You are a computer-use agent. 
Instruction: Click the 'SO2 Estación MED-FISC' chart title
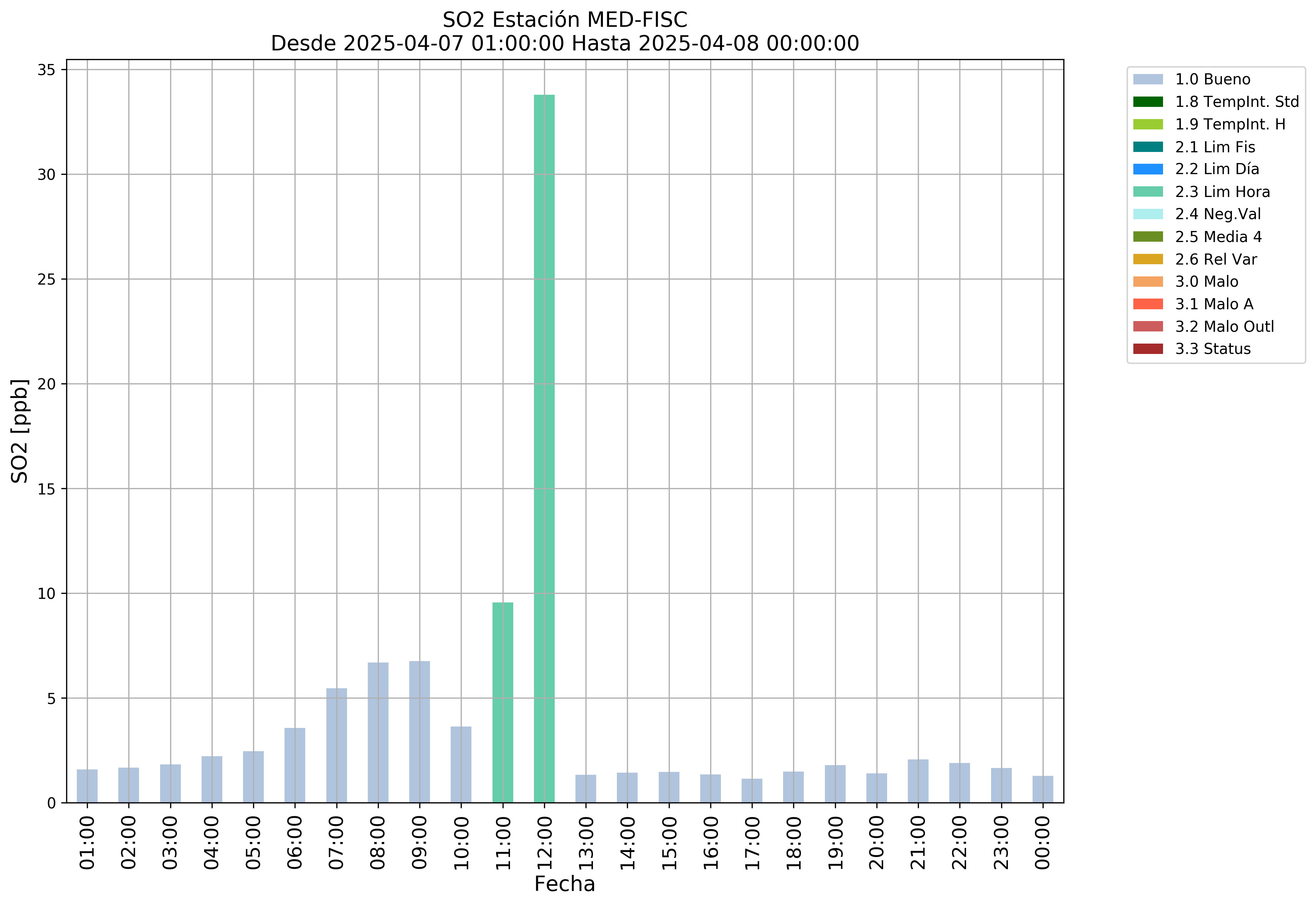565,20
